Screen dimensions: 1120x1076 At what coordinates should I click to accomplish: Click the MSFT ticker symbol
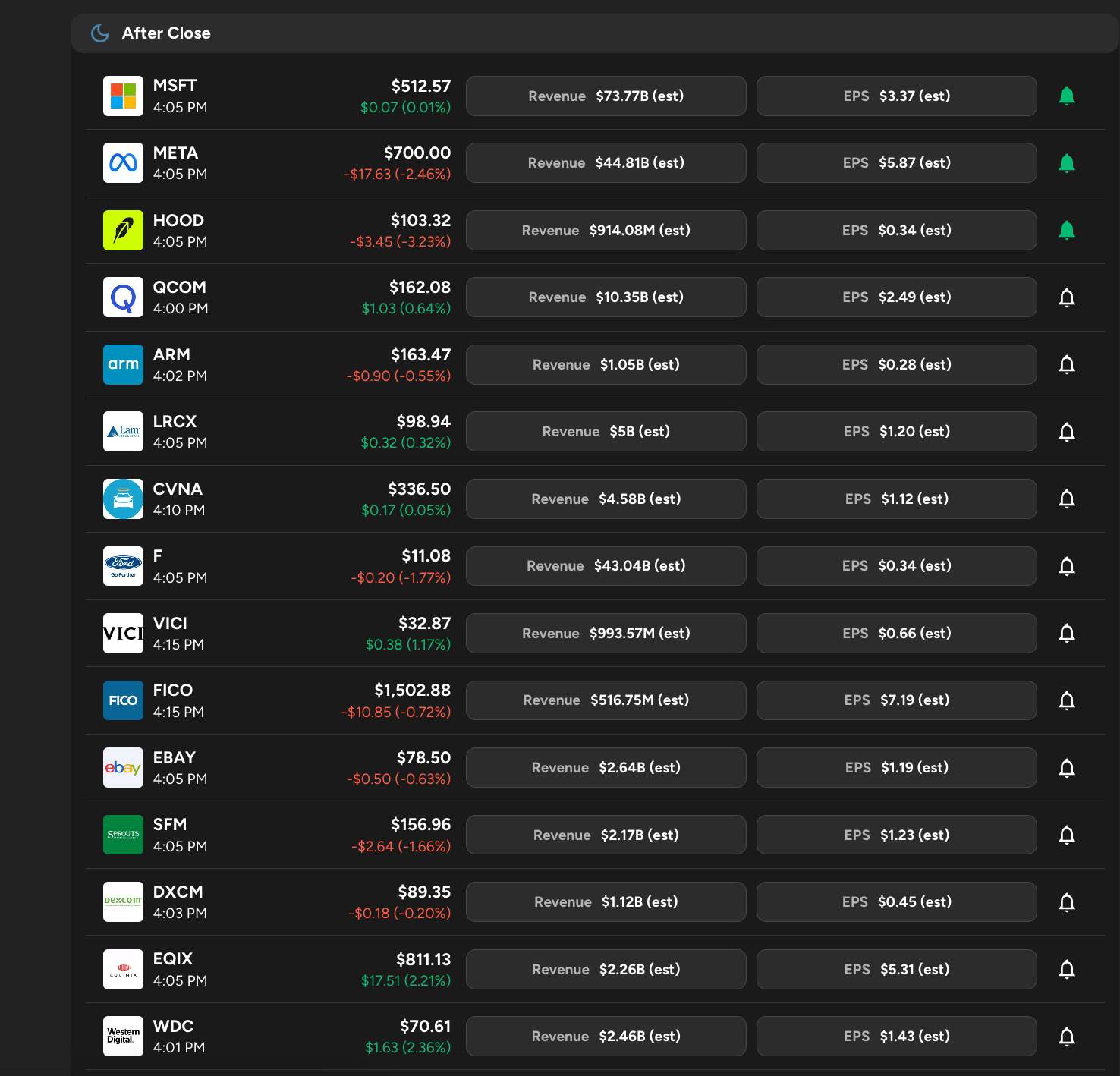[x=175, y=86]
